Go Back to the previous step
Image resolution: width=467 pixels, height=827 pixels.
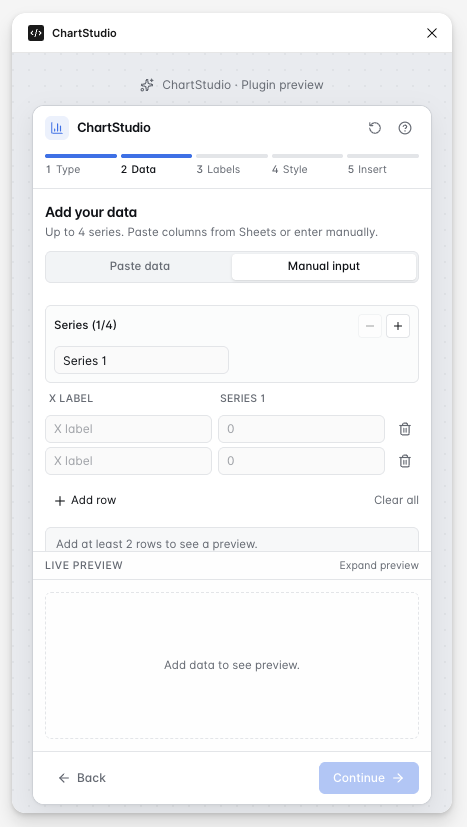click(82, 778)
